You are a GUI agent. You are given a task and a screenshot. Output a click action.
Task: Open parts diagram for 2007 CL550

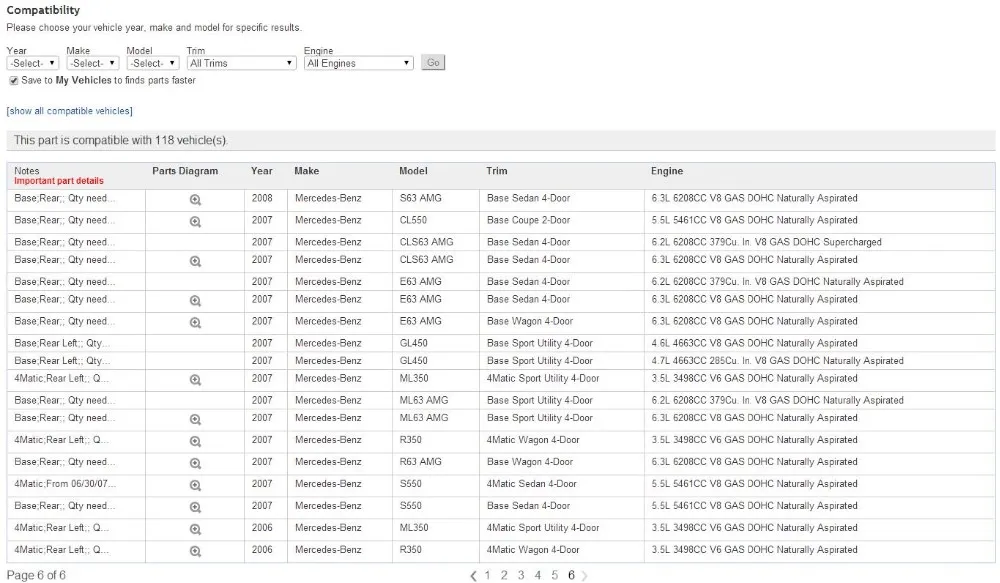195,221
